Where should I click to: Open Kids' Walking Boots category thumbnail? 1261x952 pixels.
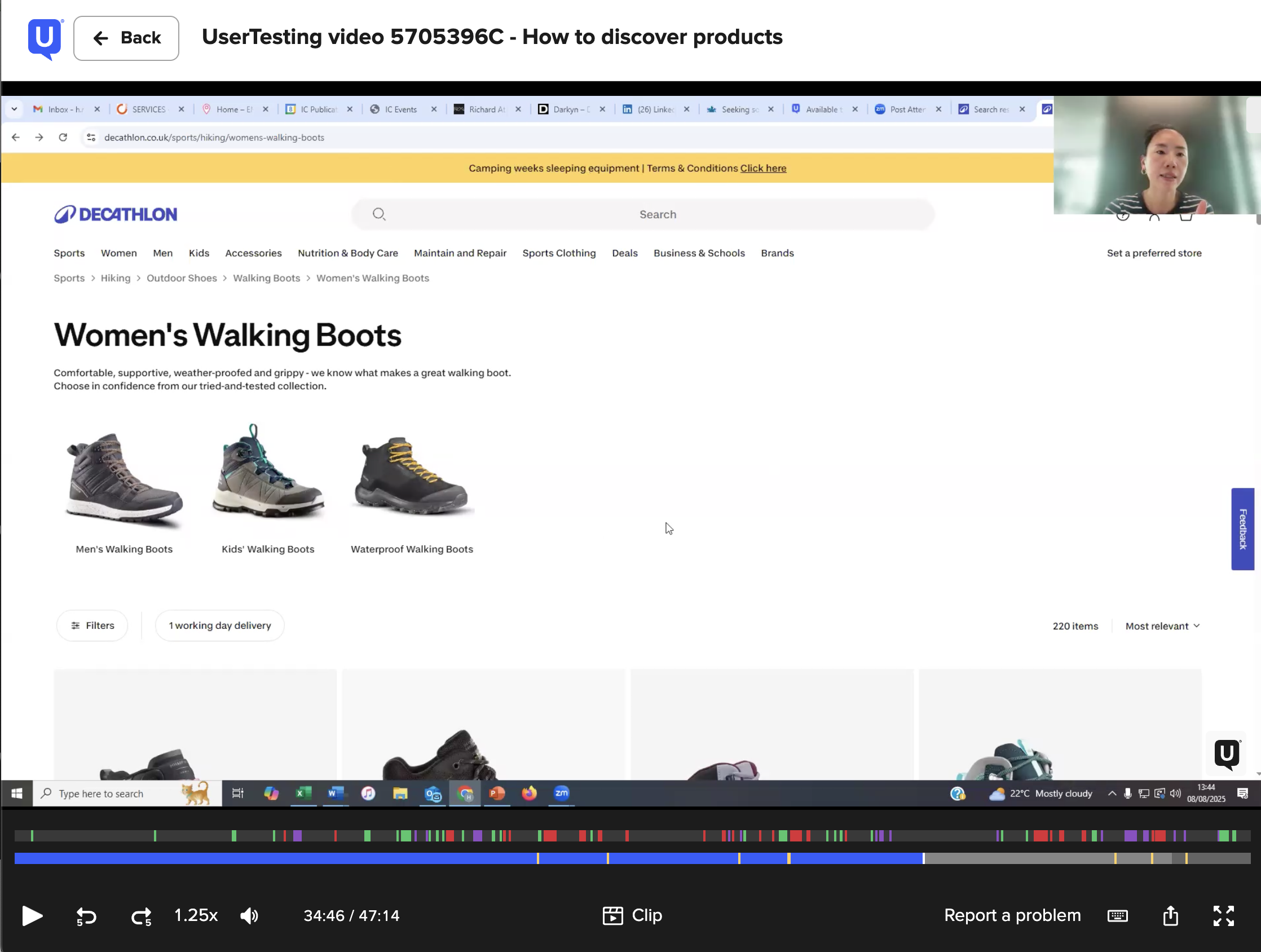(268, 487)
